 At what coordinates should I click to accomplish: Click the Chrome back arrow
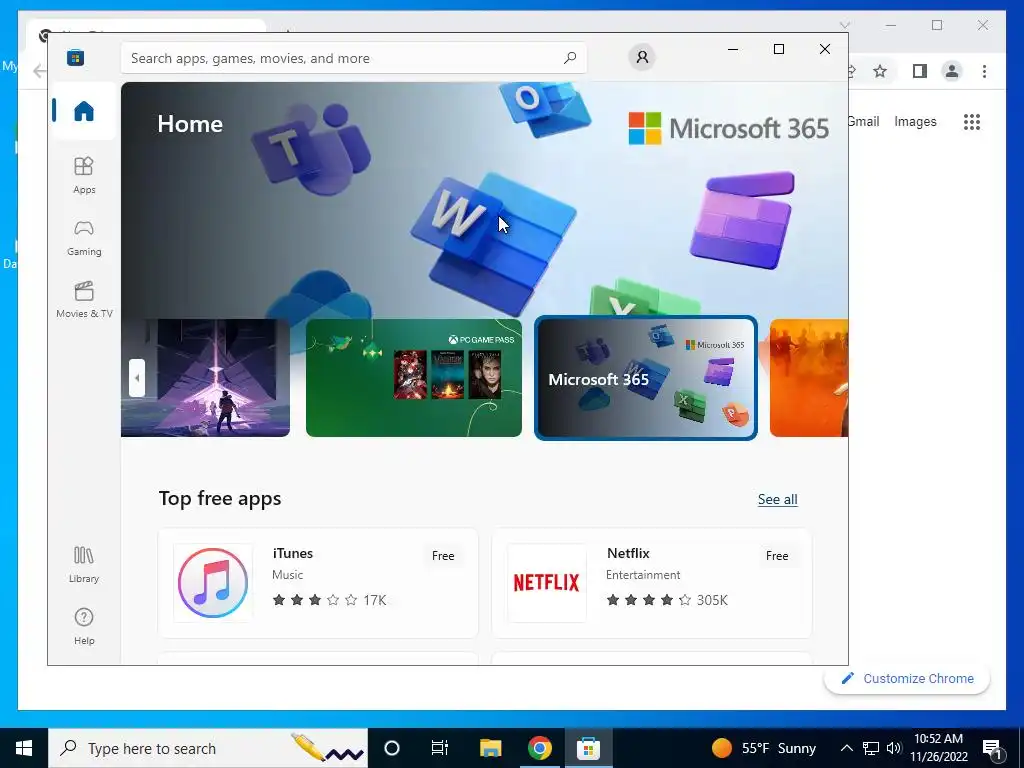(x=39, y=71)
